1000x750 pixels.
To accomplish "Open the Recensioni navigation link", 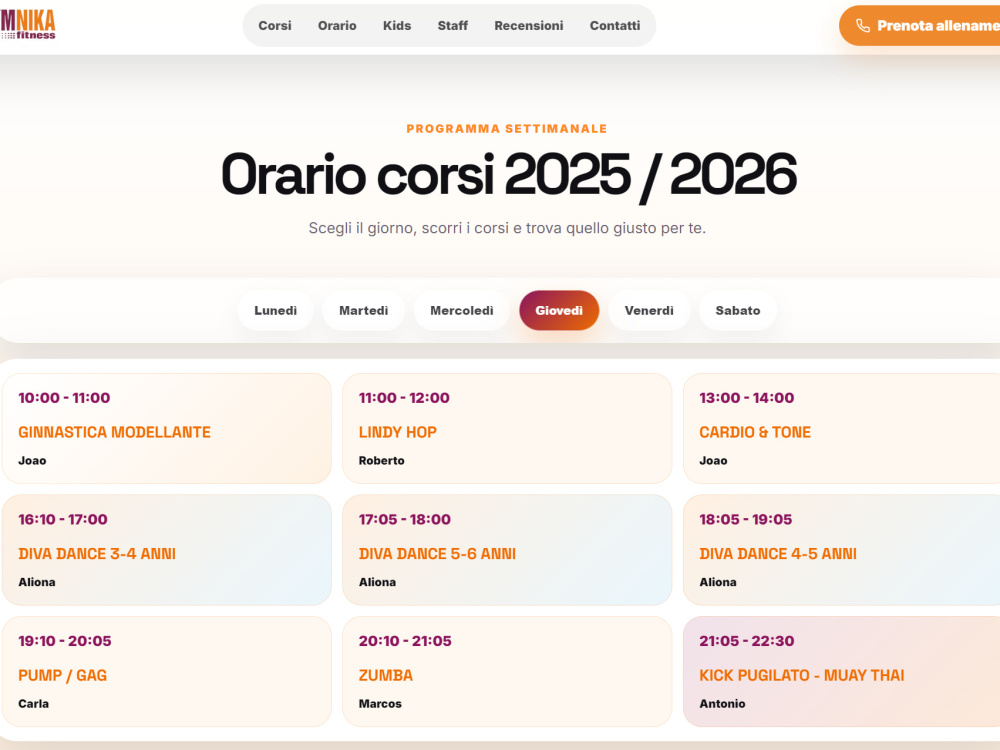I will (x=529, y=26).
